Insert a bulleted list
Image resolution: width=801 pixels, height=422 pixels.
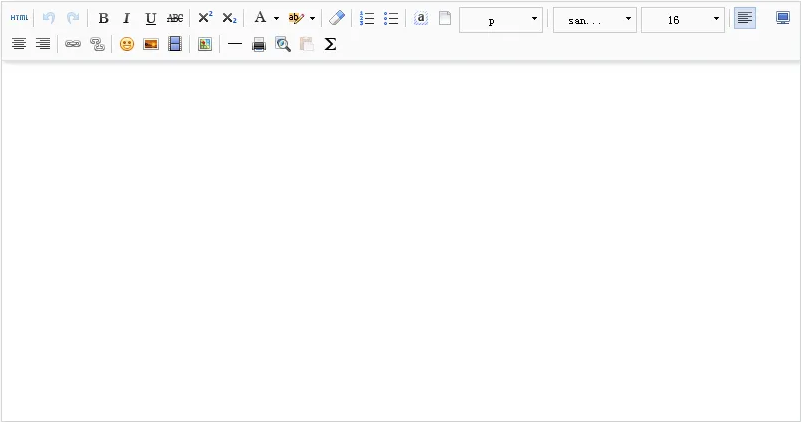pyautogui.click(x=391, y=18)
